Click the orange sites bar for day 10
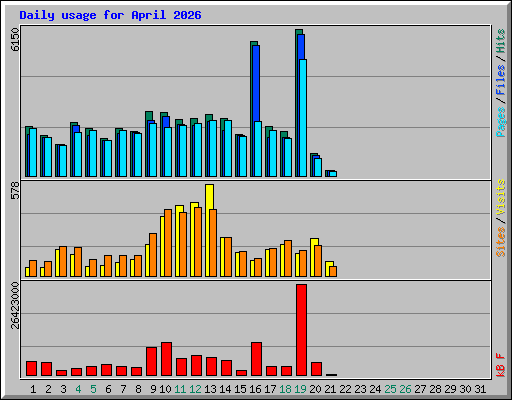Viewport: 512px width, 400px height. [168, 243]
